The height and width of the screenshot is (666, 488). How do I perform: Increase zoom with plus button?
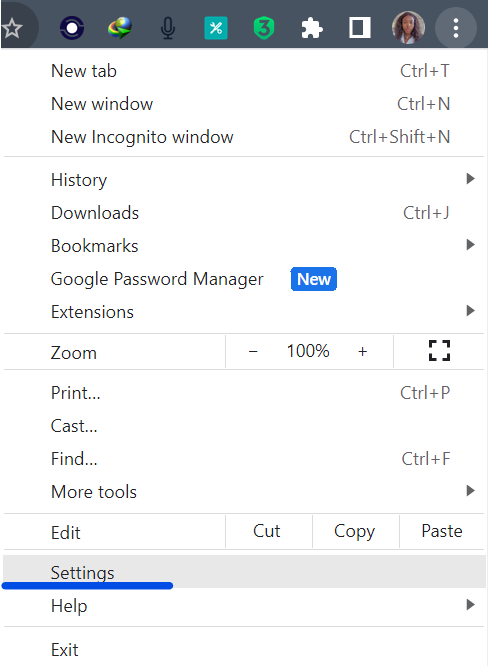tap(362, 351)
